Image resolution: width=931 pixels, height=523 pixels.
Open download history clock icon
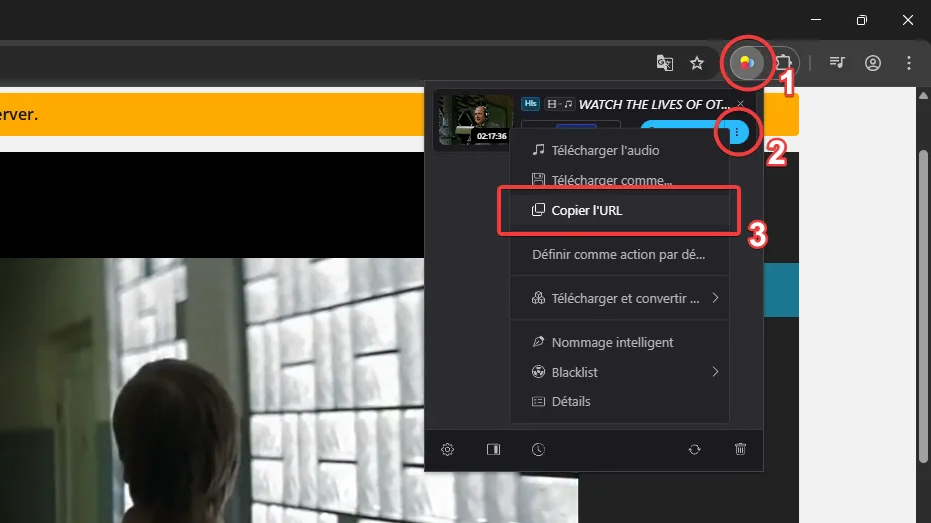click(538, 450)
